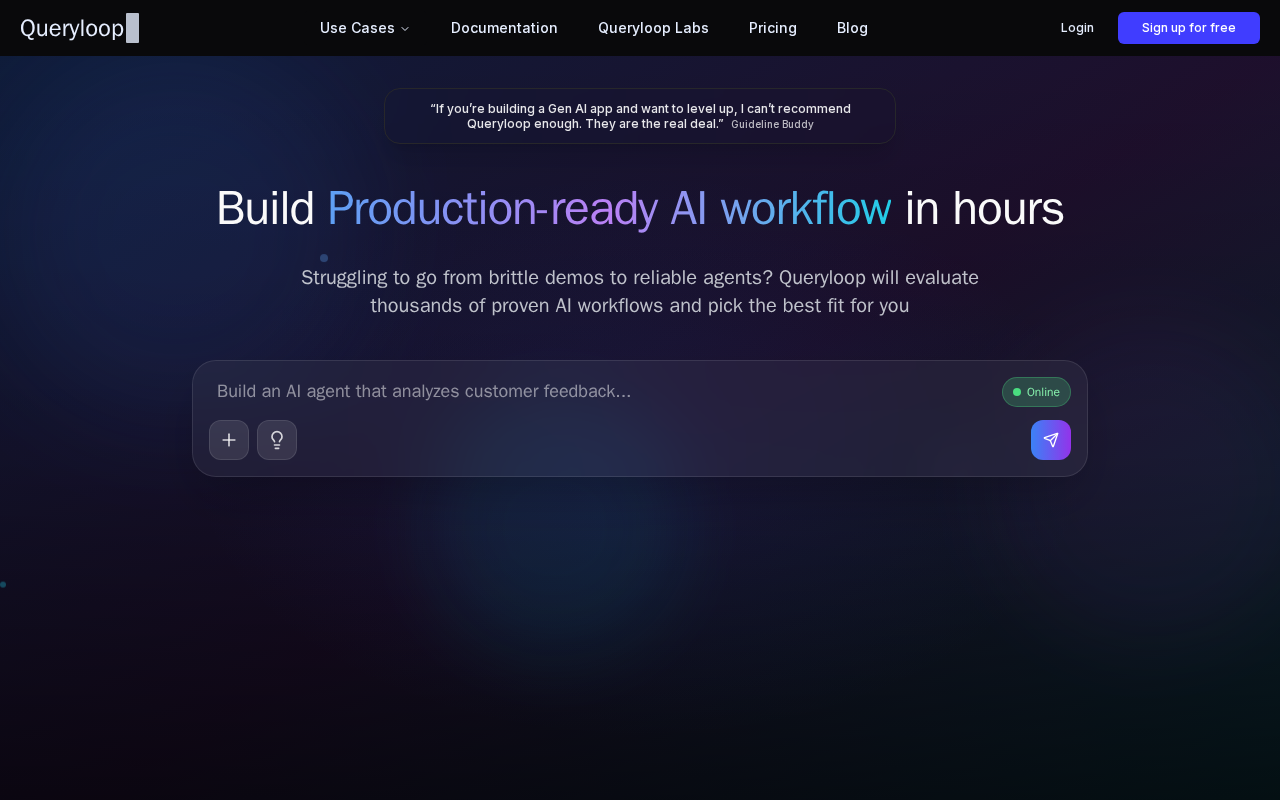Viewport: 1280px width, 800px height.
Task: Visit the Blog page
Action: coord(852,28)
